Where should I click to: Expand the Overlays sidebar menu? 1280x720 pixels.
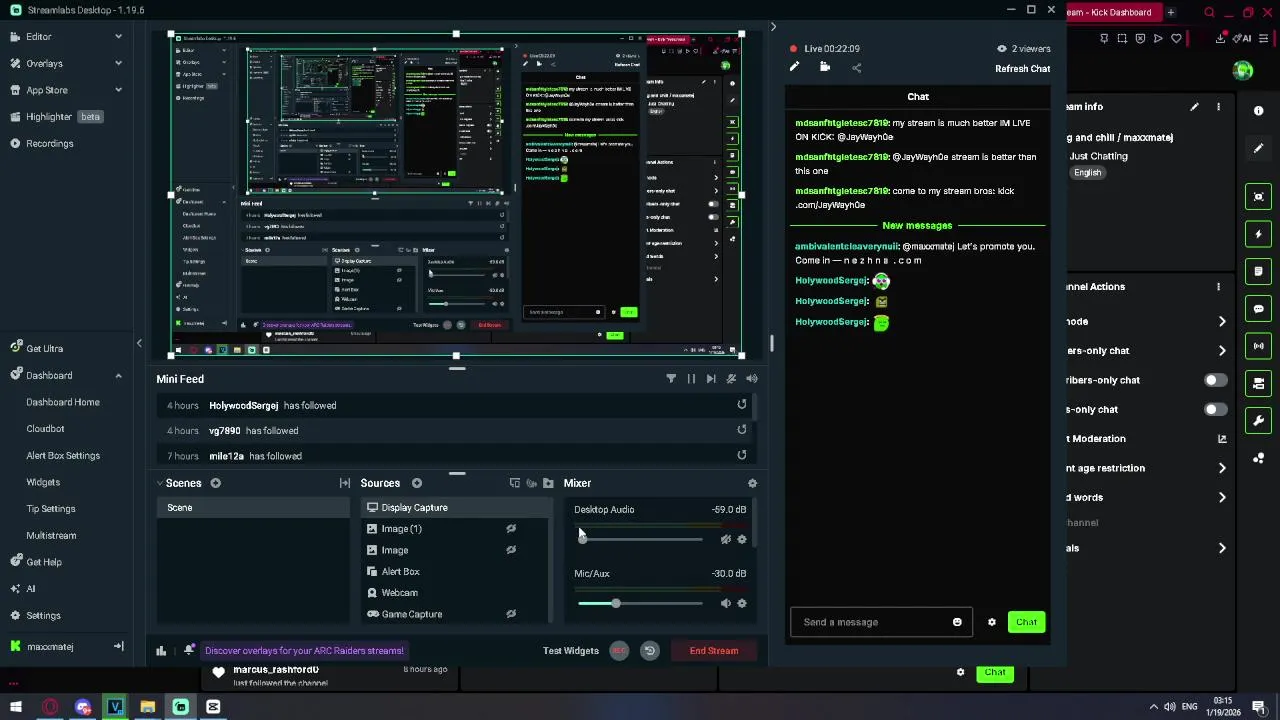pos(118,63)
